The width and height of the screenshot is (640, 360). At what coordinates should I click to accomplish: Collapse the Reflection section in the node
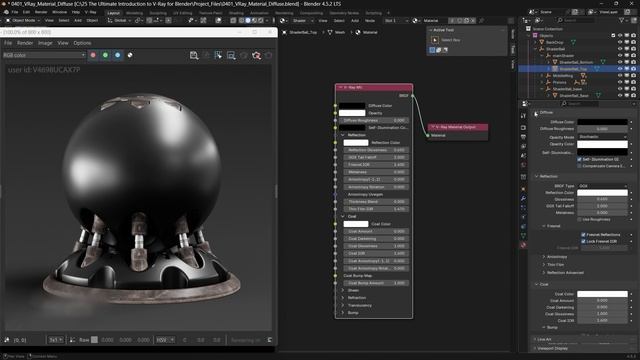click(343, 135)
